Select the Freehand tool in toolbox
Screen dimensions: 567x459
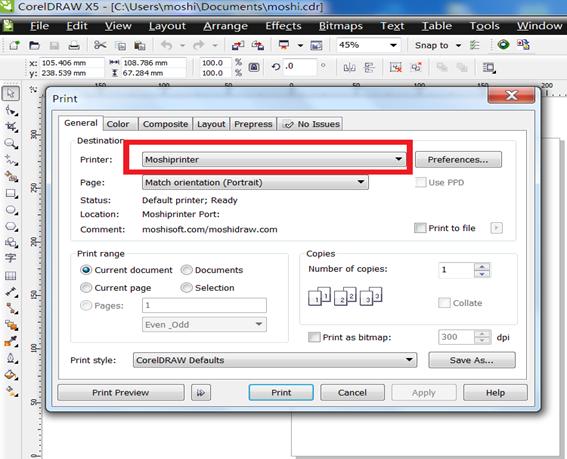tap(11, 160)
